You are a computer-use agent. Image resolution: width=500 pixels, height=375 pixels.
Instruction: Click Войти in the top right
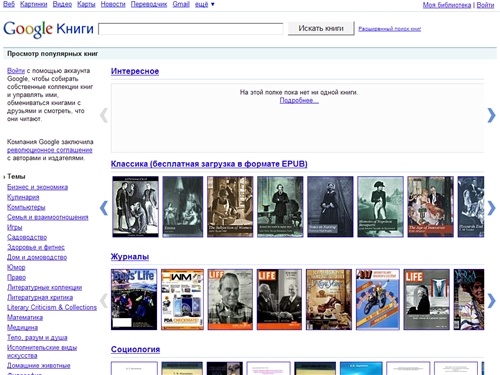tap(485, 5)
